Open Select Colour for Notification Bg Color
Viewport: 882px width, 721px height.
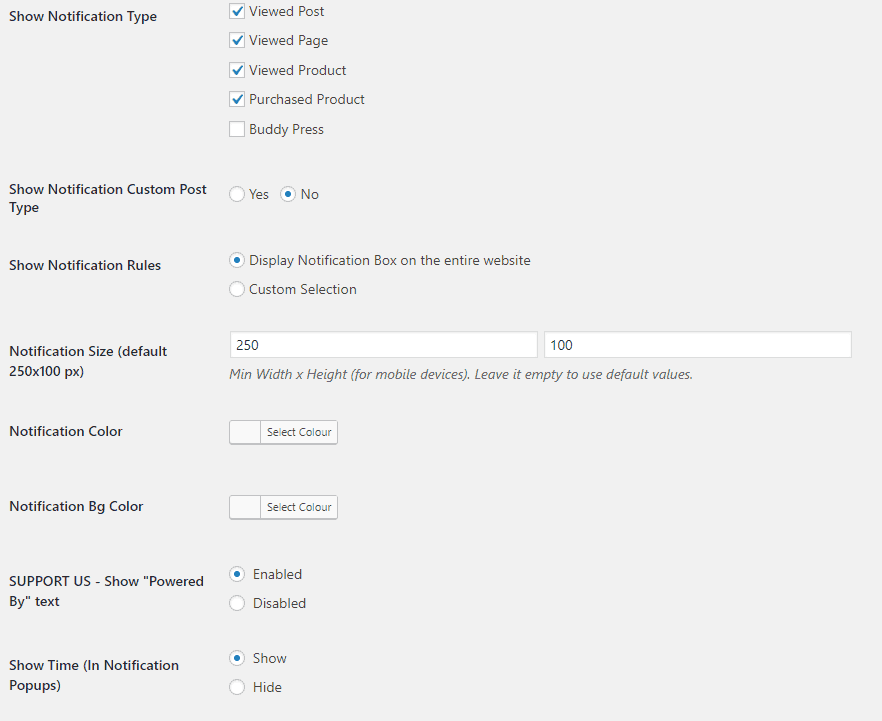click(x=298, y=507)
